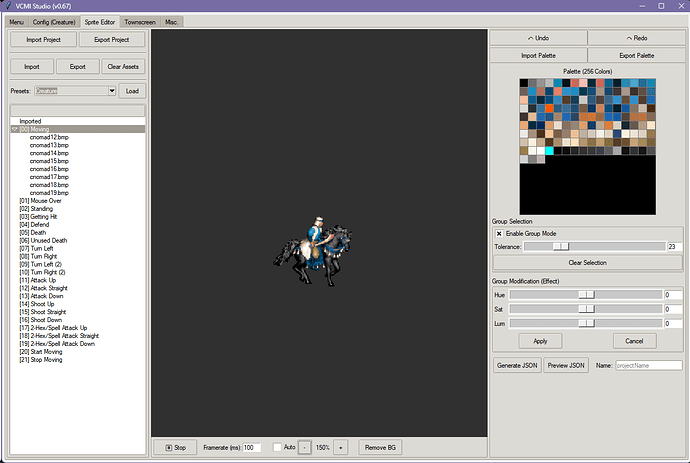
Task: Toggle the Enable Group Mode checkbox
Action: tap(499, 234)
